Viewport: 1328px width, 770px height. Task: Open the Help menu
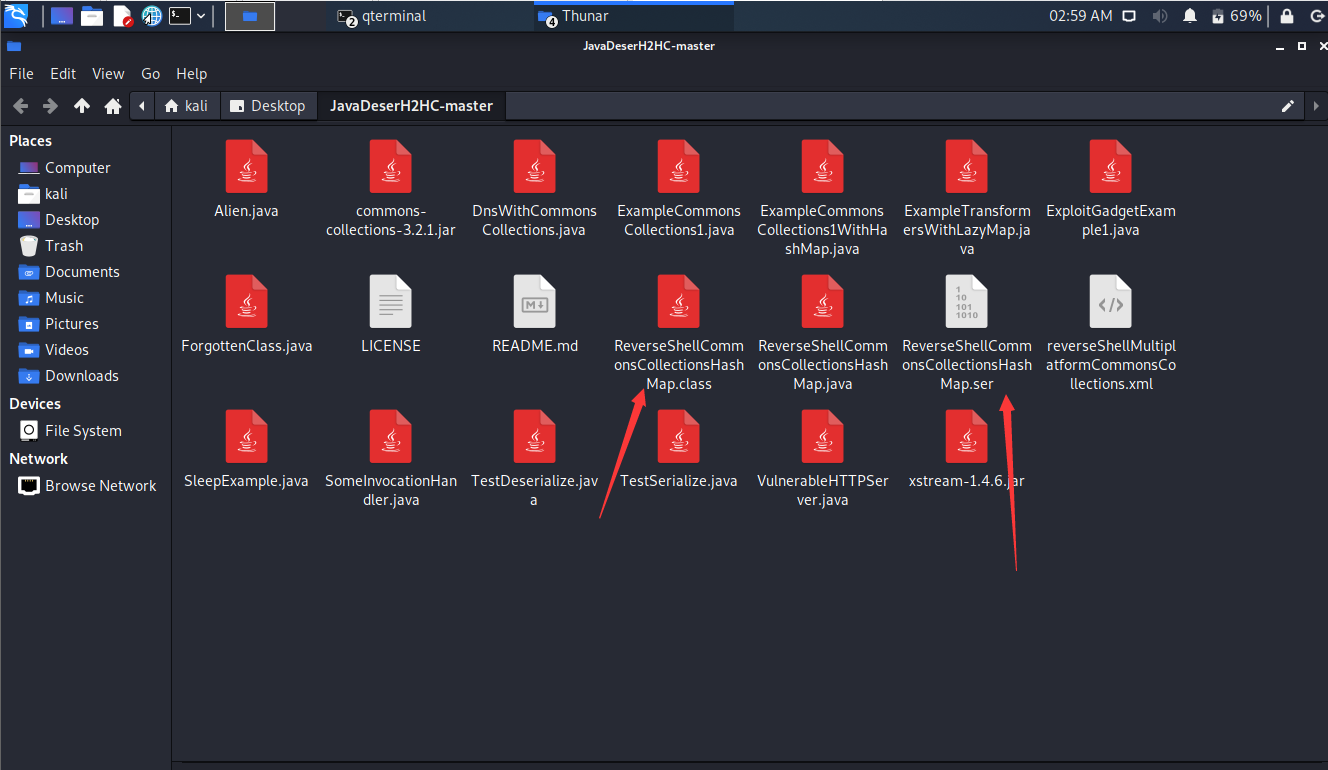[191, 73]
